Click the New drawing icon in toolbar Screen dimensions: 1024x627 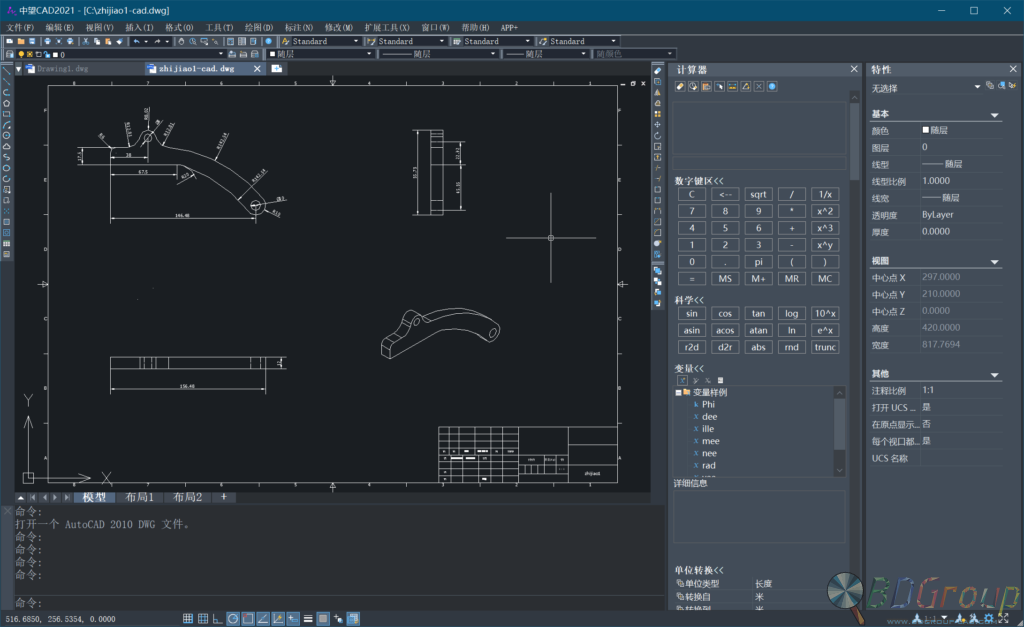[x=10, y=41]
